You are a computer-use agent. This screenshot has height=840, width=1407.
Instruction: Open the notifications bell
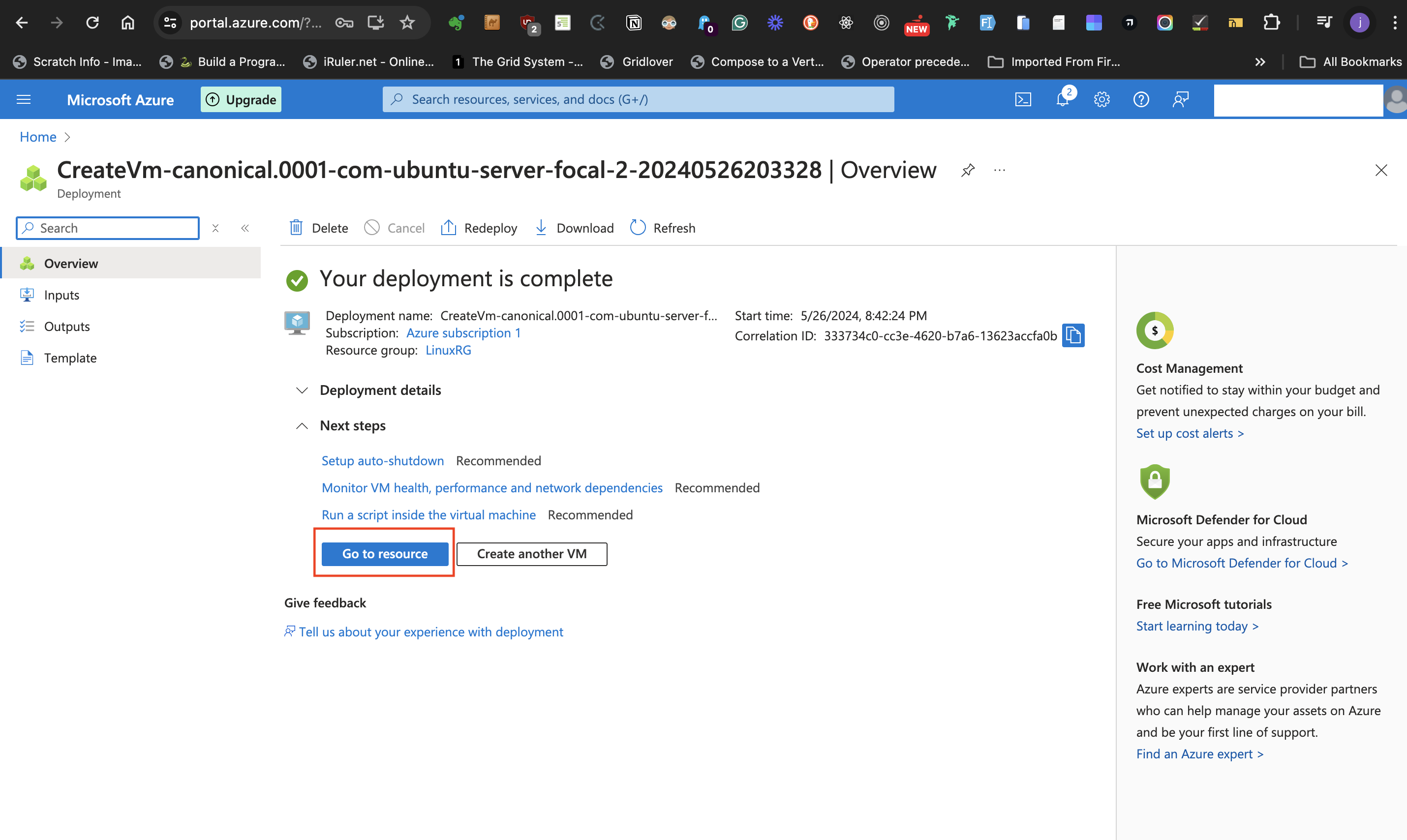coord(1062,100)
